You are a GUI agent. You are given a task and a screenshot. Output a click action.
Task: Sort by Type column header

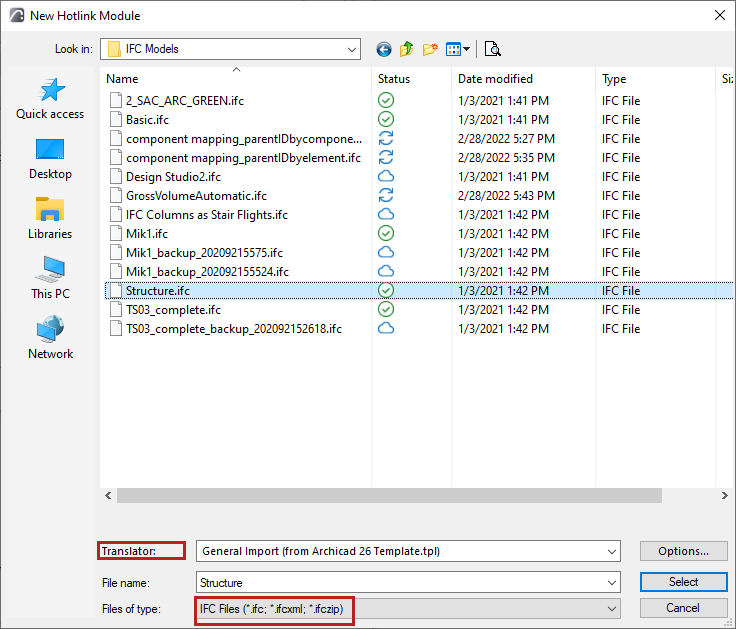coord(613,79)
